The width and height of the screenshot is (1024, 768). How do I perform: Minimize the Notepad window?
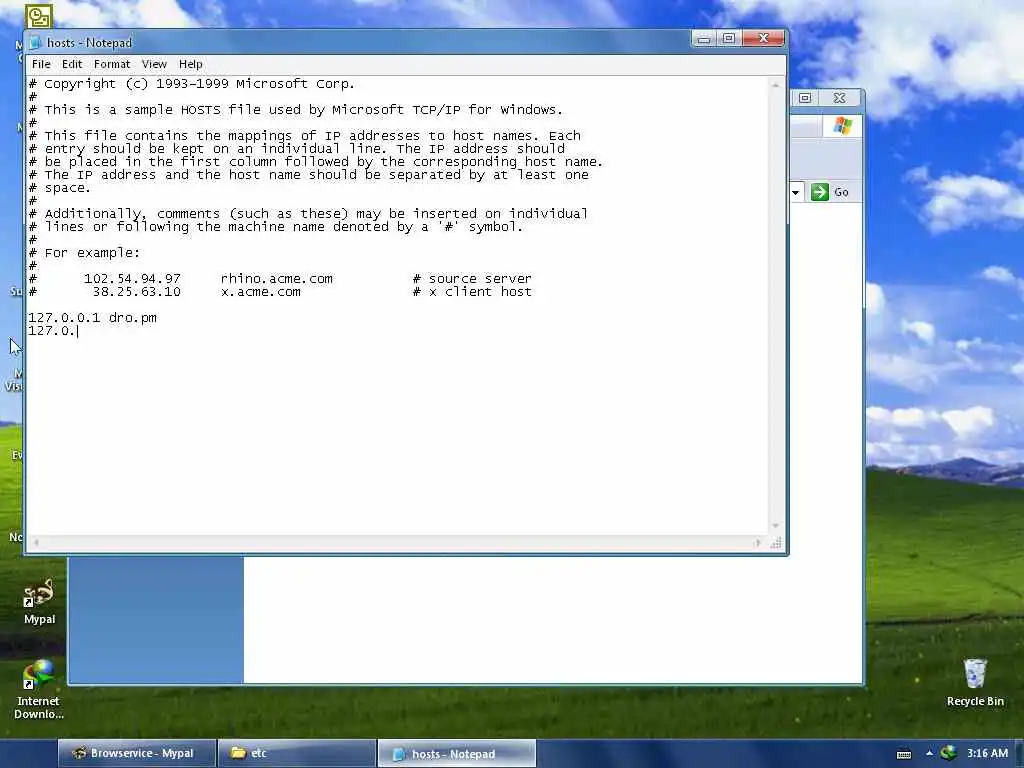tap(703, 39)
